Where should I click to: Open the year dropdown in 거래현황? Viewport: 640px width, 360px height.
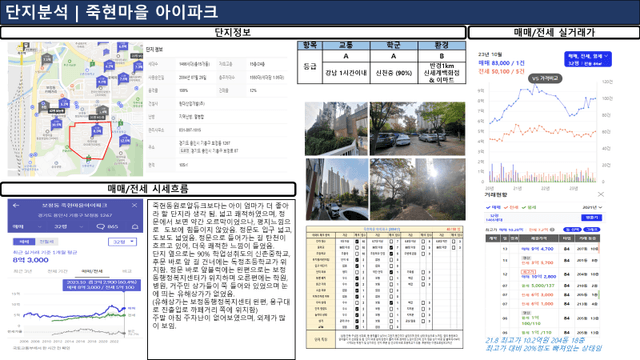(592, 207)
